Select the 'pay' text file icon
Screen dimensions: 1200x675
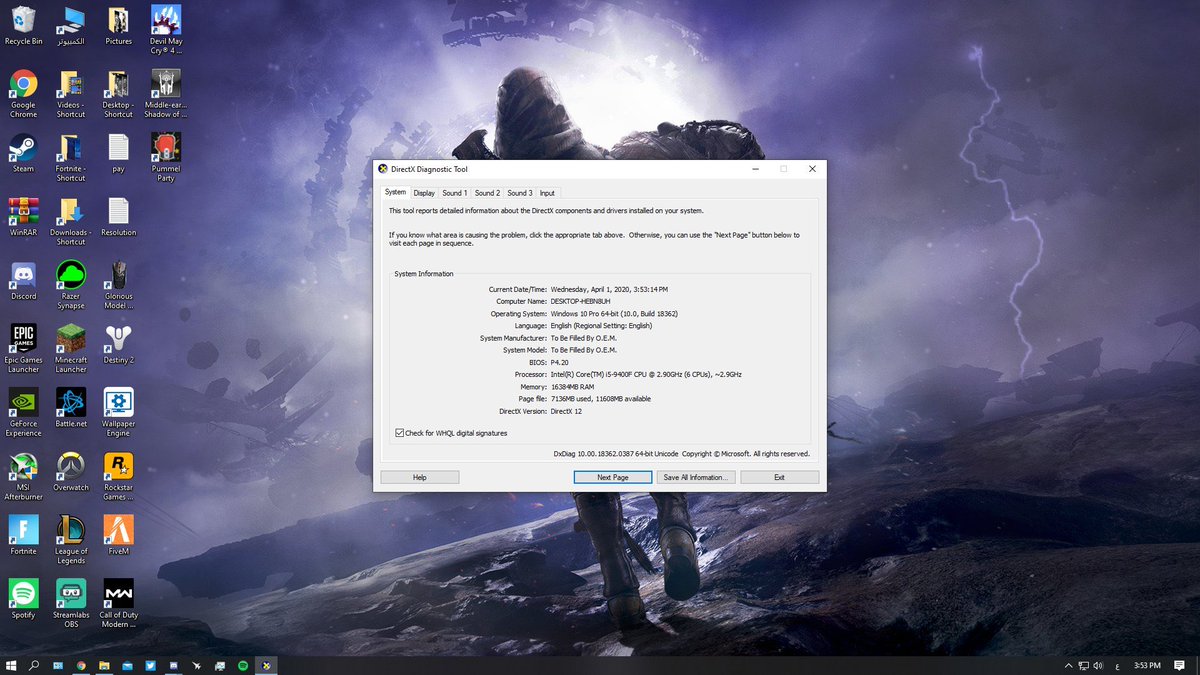coord(118,154)
